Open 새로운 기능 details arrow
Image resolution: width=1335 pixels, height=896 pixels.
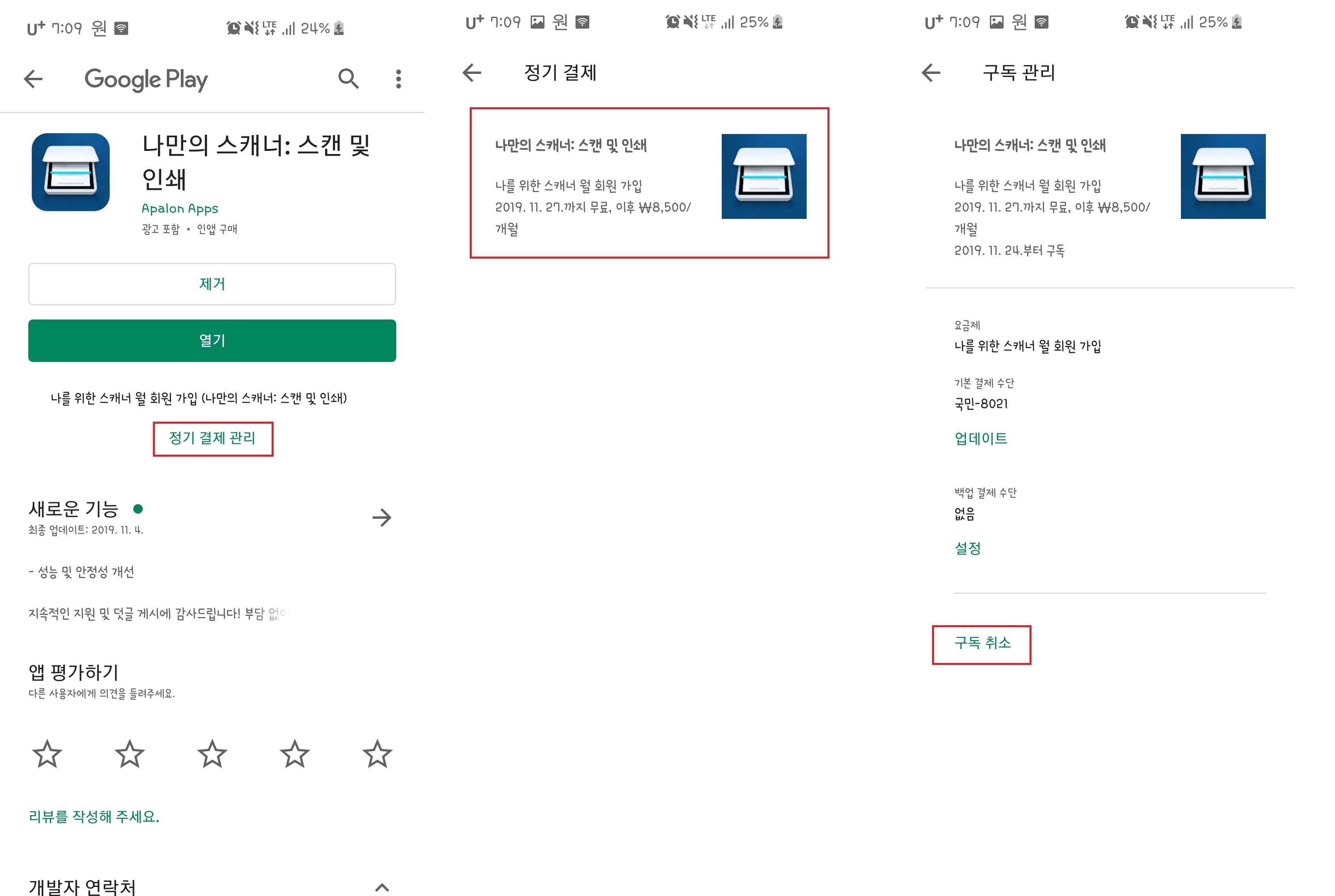382,518
